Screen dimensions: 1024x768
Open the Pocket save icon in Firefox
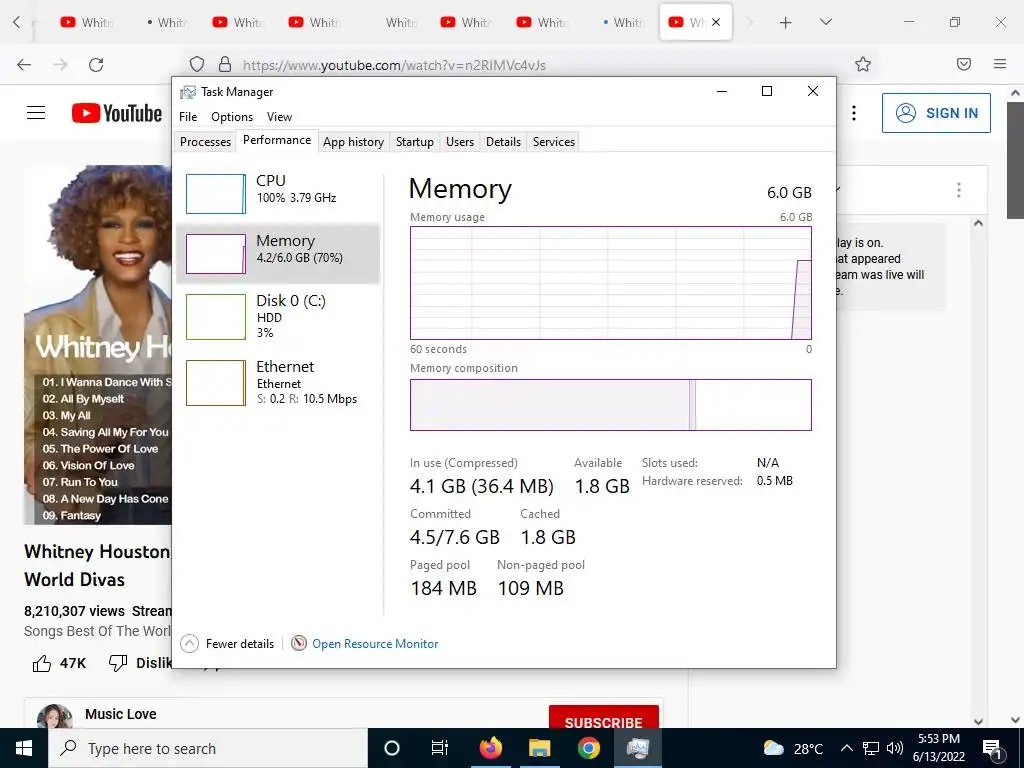964,64
